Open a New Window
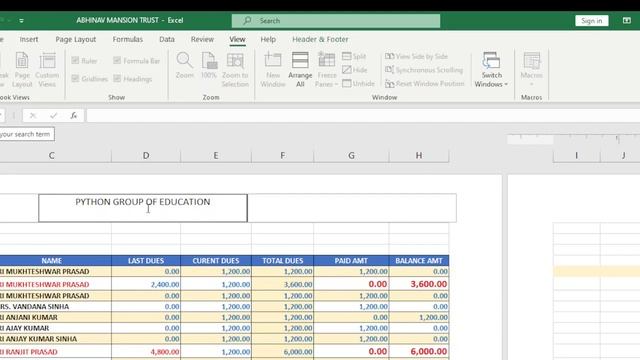Viewport: 640px width, 360px height. point(273,69)
